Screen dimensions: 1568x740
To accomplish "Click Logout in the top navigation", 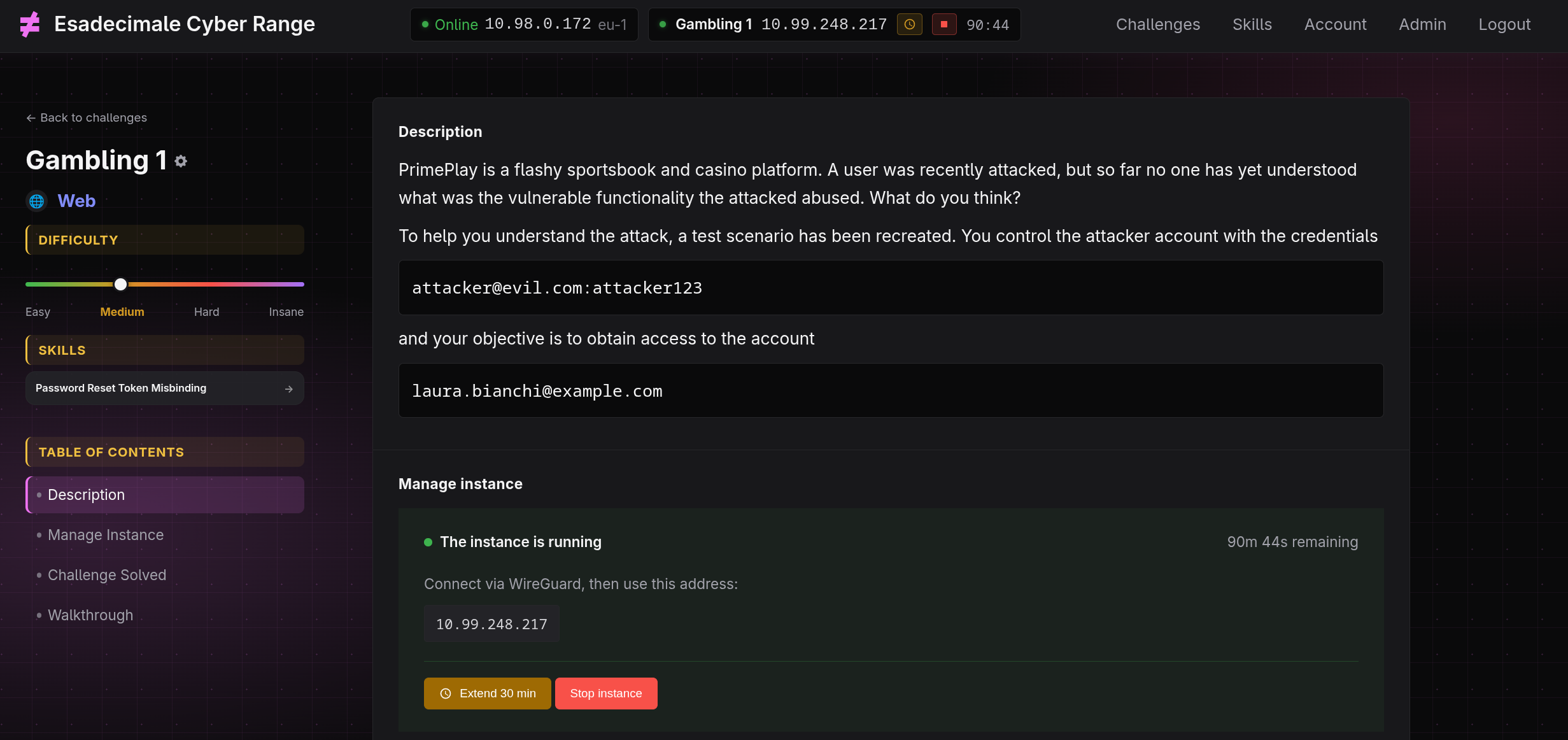I will pos(1504,24).
